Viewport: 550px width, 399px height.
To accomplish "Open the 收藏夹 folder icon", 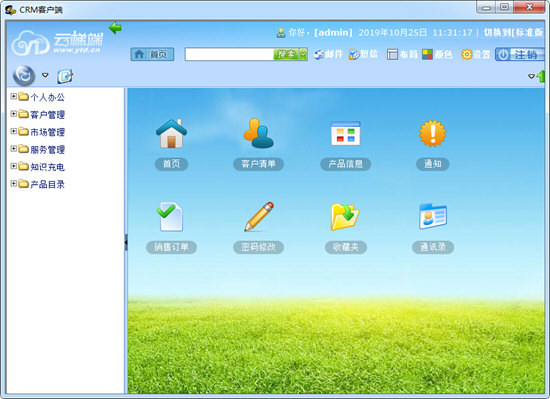I will point(345,216).
